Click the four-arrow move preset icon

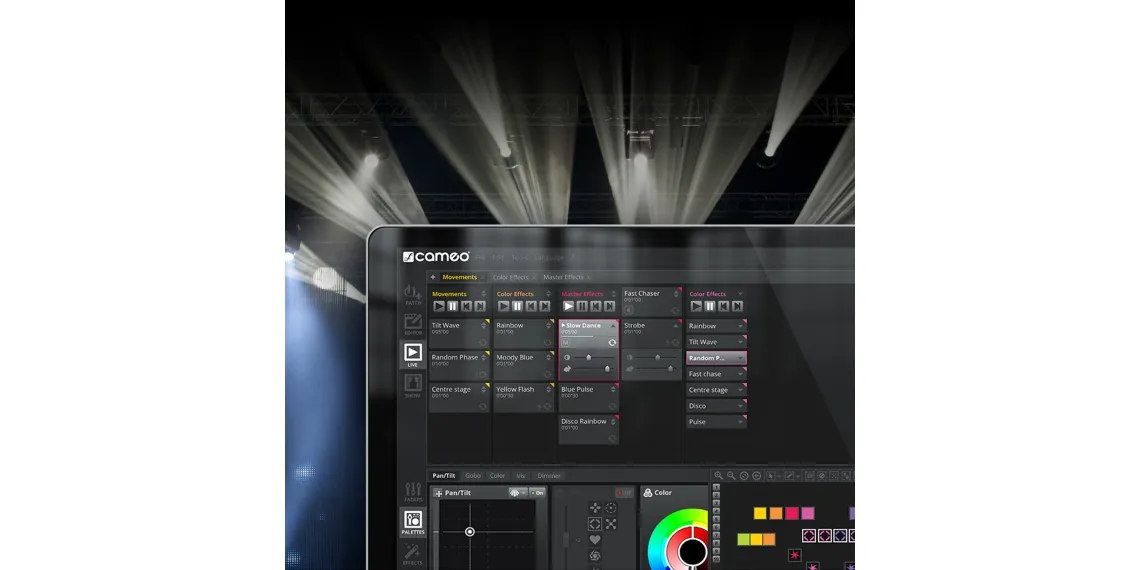tap(595, 507)
